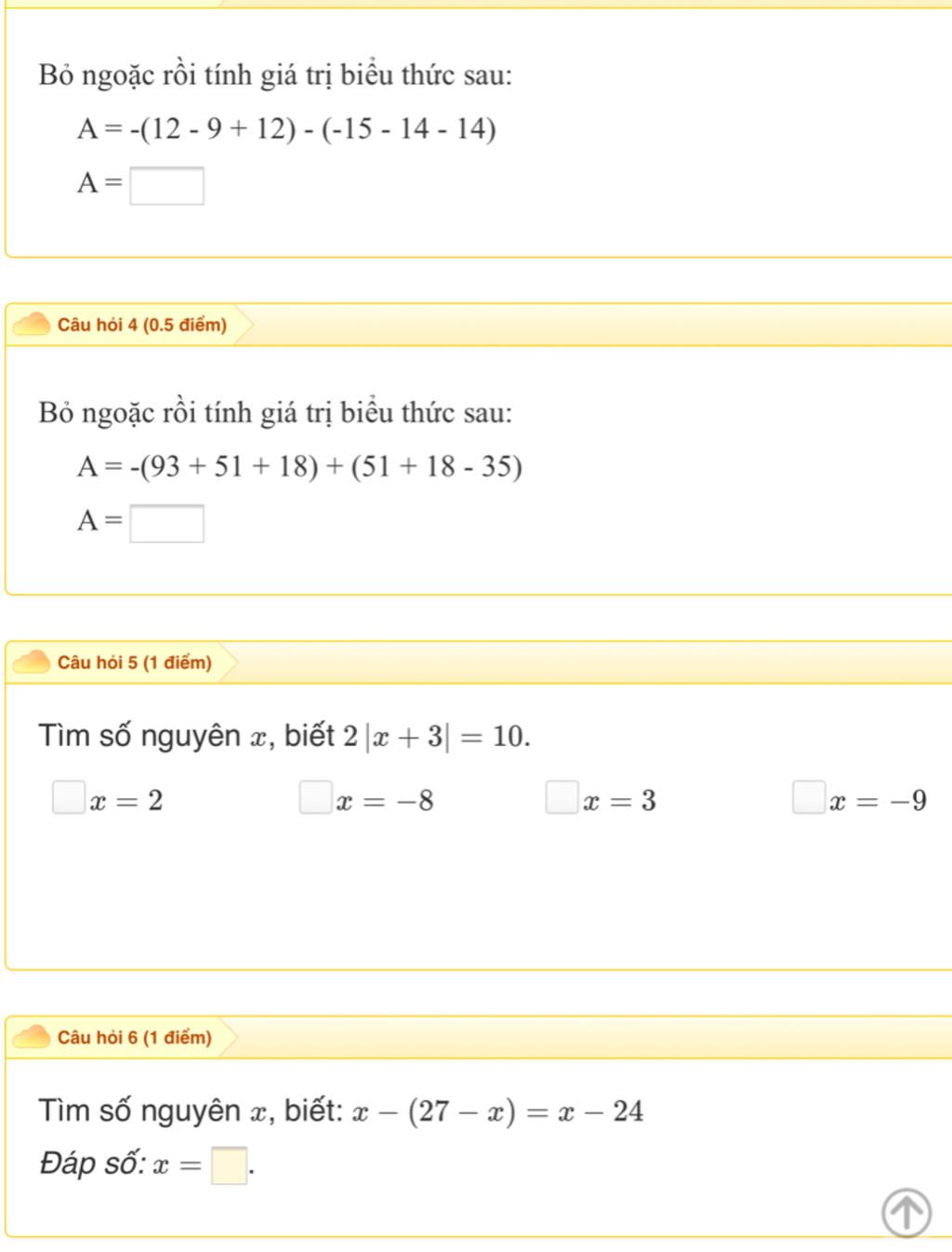Click the cloud icon beside Câu hỏi 4
The width and height of the screenshot is (952, 1252).
coord(33,325)
